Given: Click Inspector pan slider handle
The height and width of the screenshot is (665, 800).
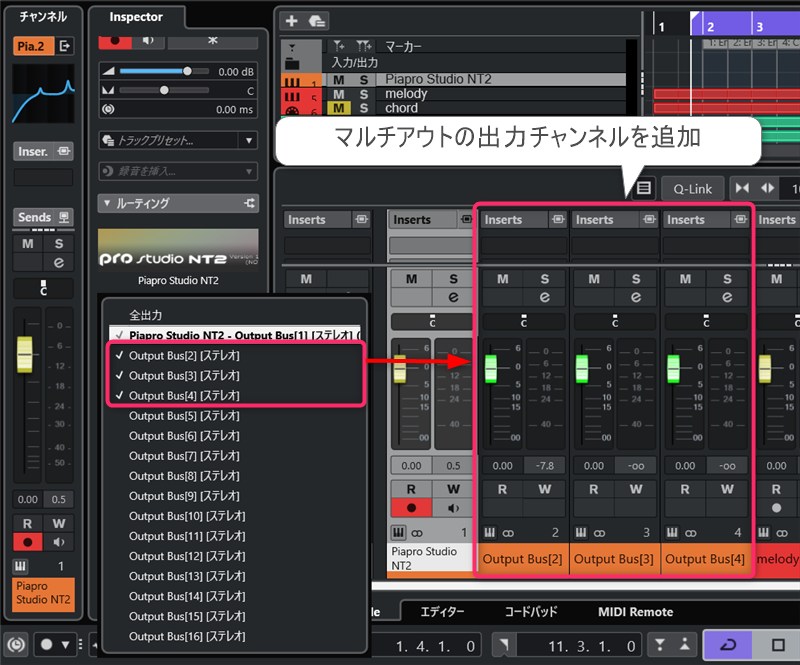Looking at the screenshot, I should [x=164, y=90].
